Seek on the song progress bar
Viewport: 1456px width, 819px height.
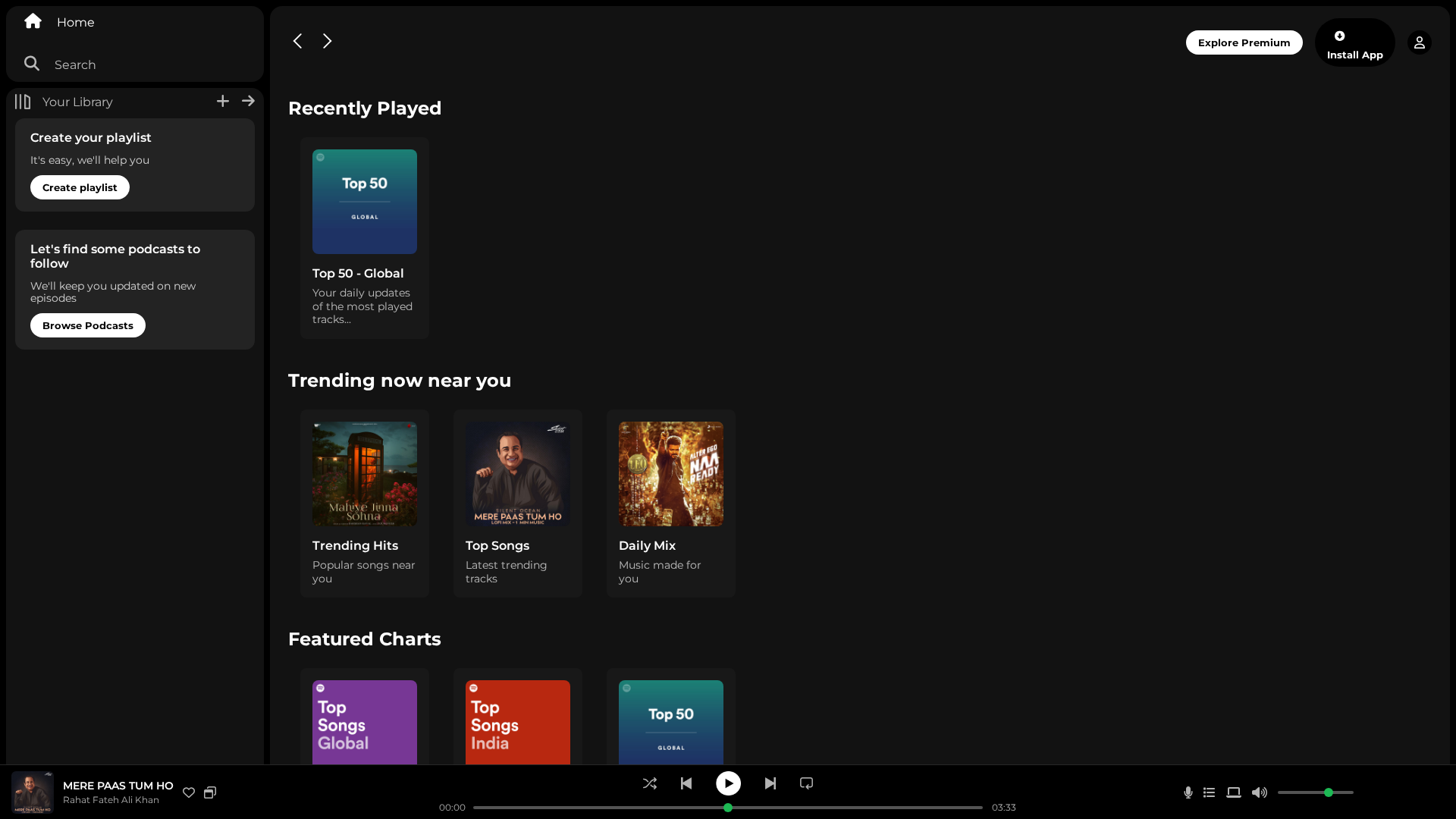coord(728,808)
